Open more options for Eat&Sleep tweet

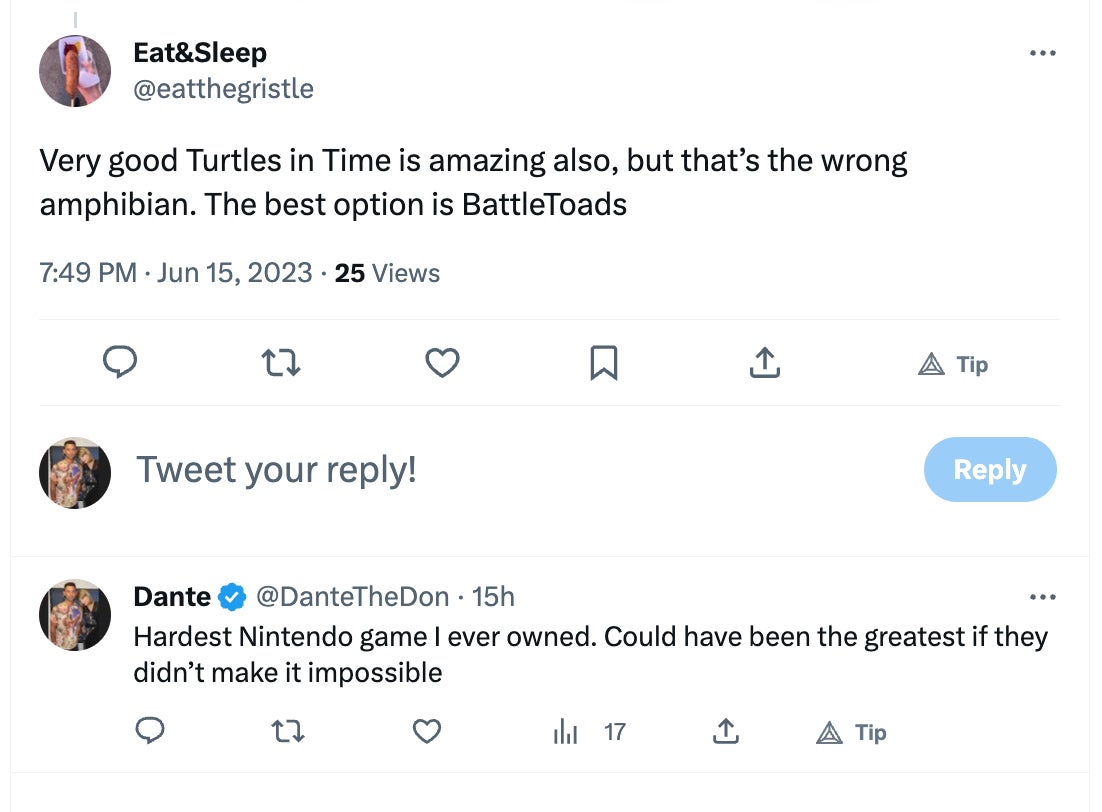[x=1042, y=53]
